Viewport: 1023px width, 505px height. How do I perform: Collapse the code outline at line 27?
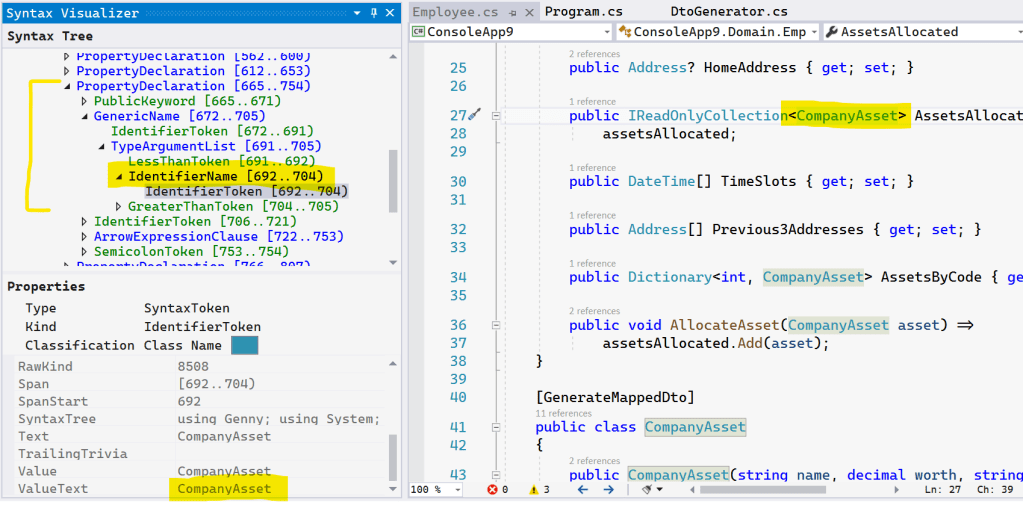coord(495,116)
